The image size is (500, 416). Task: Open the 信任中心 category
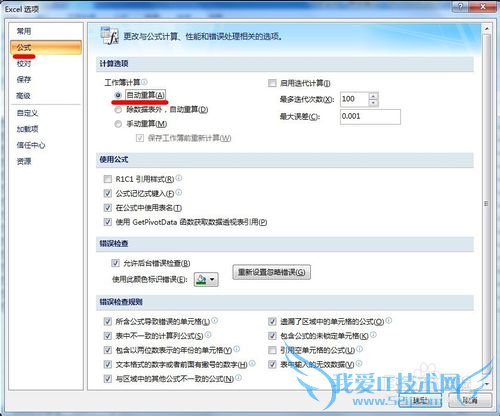[31, 145]
